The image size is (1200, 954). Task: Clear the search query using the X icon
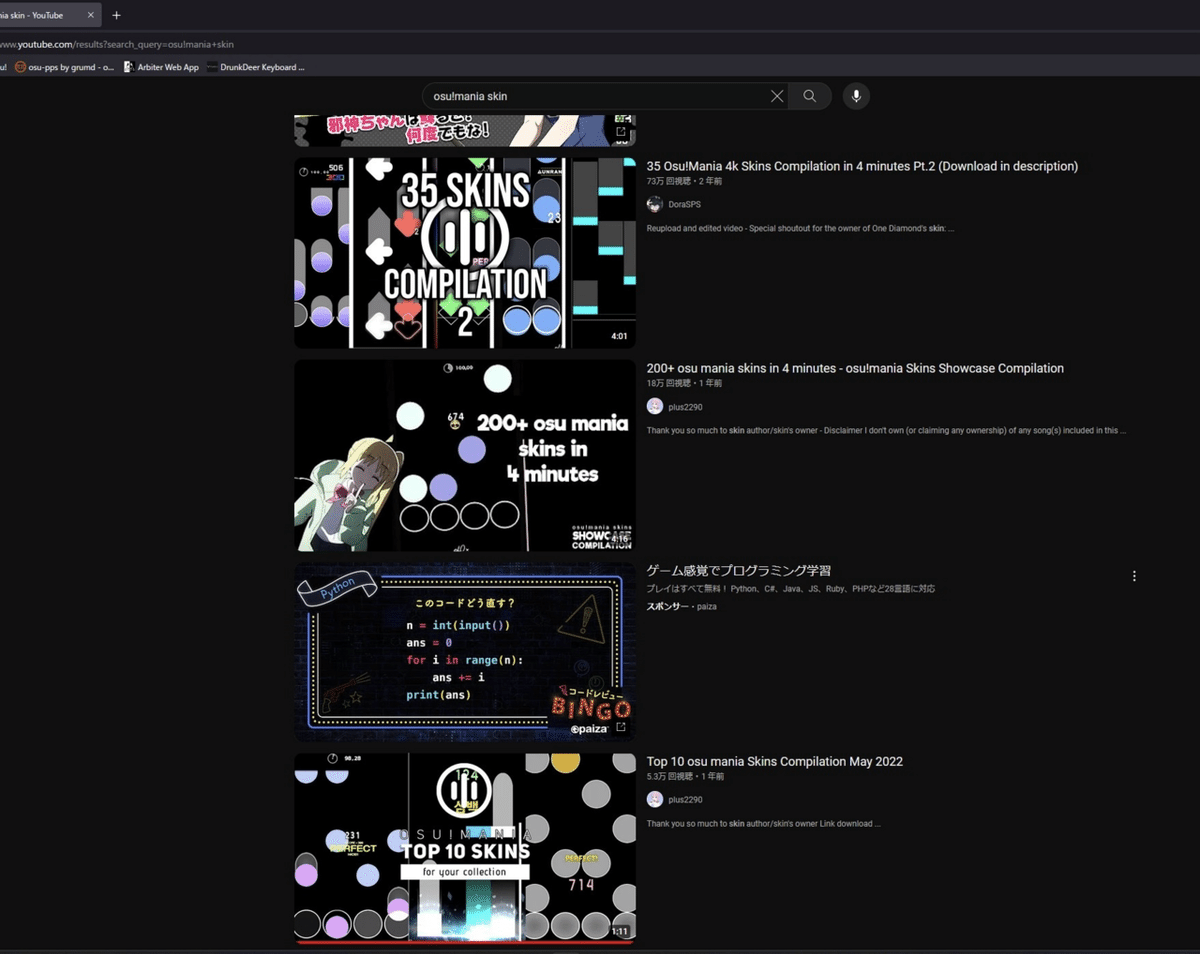[777, 96]
